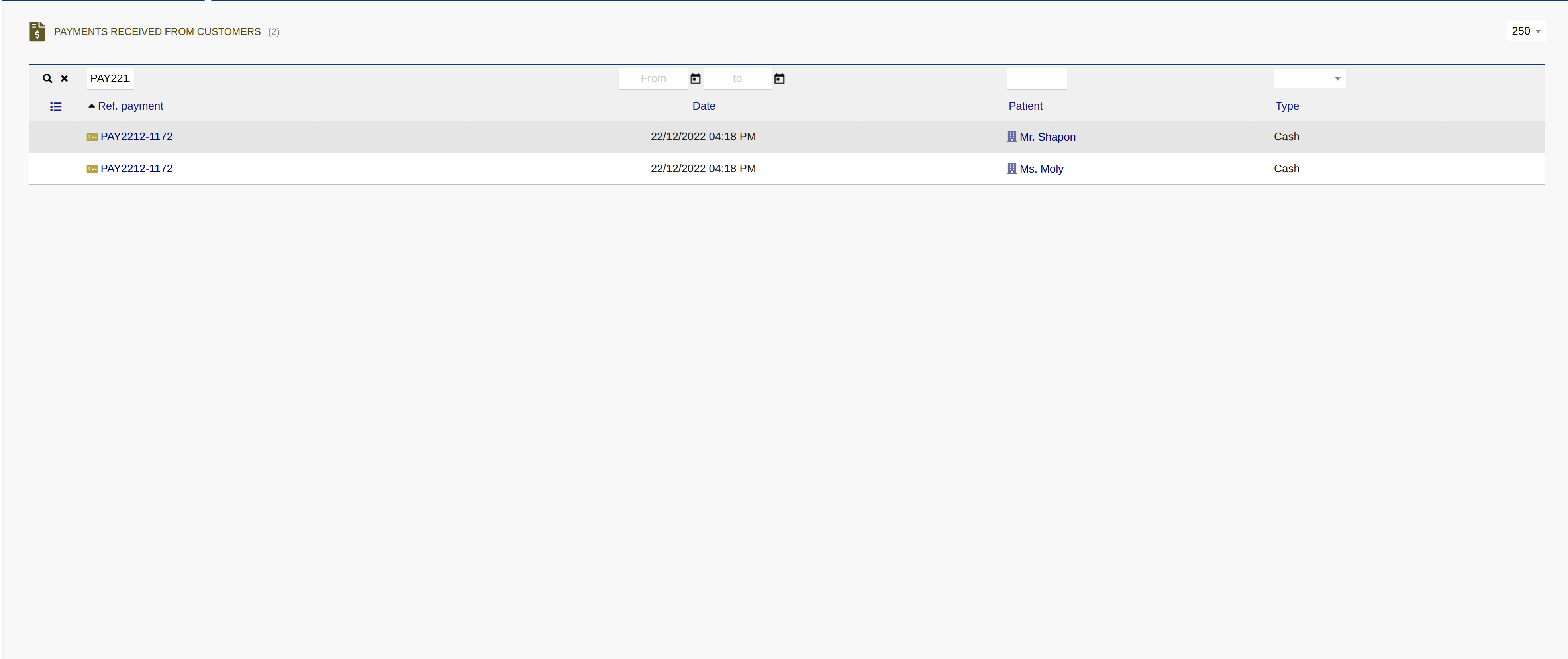Sort by Ref. payment column header
Image resolution: width=1568 pixels, height=659 pixels.
click(130, 106)
